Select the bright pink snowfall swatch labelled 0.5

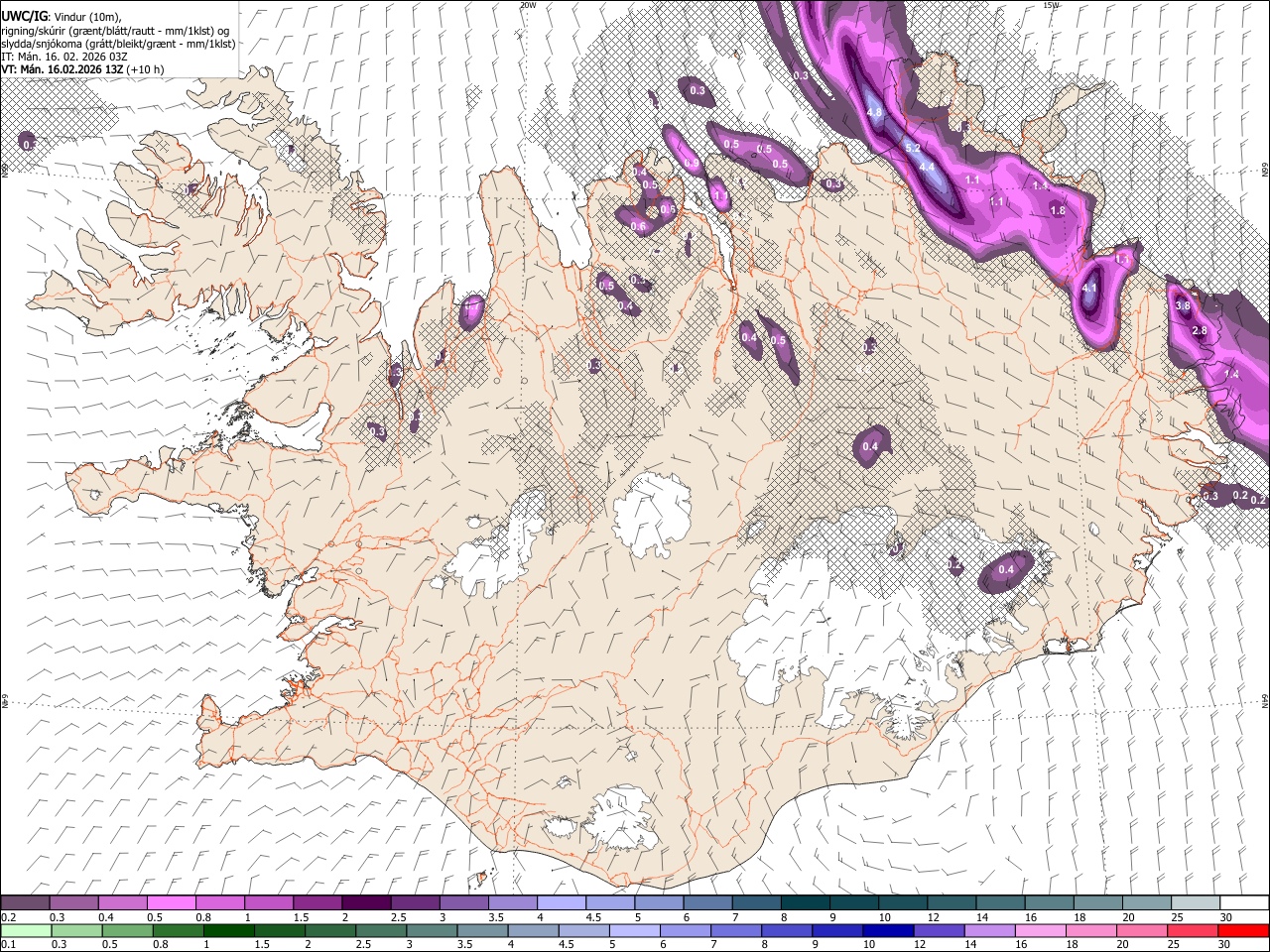click(171, 903)
